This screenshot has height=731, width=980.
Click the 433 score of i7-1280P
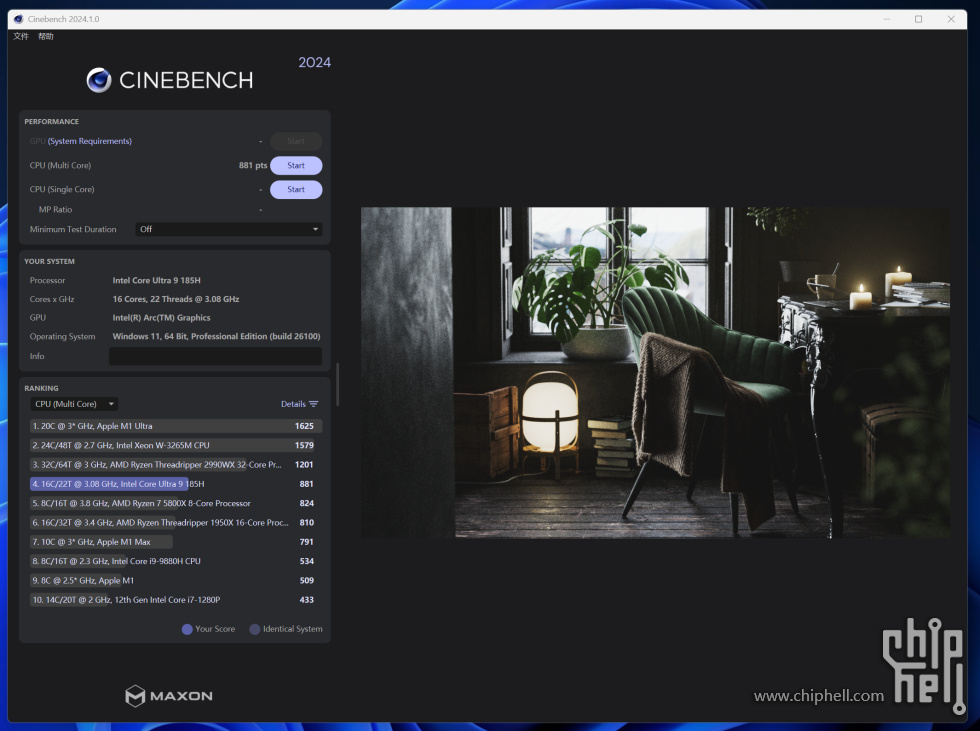tap(306, 600)
